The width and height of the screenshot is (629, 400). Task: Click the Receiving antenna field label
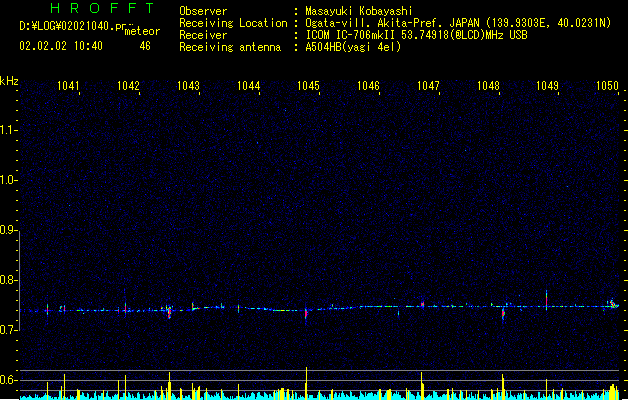pyautogui.click(x=230, y=47)
